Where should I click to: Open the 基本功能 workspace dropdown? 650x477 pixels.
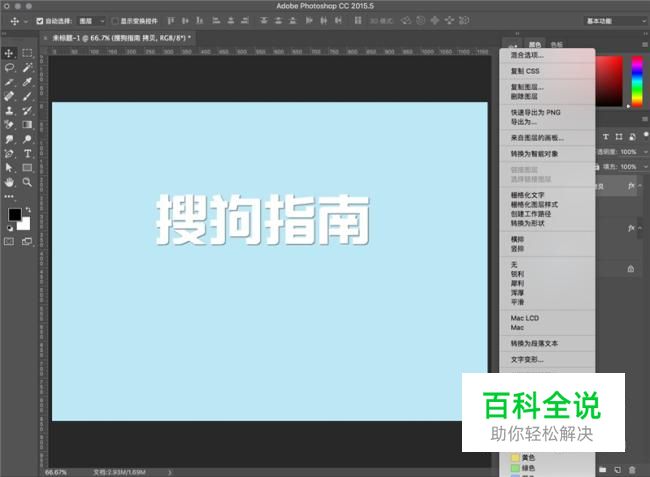(x=616, y=21)
